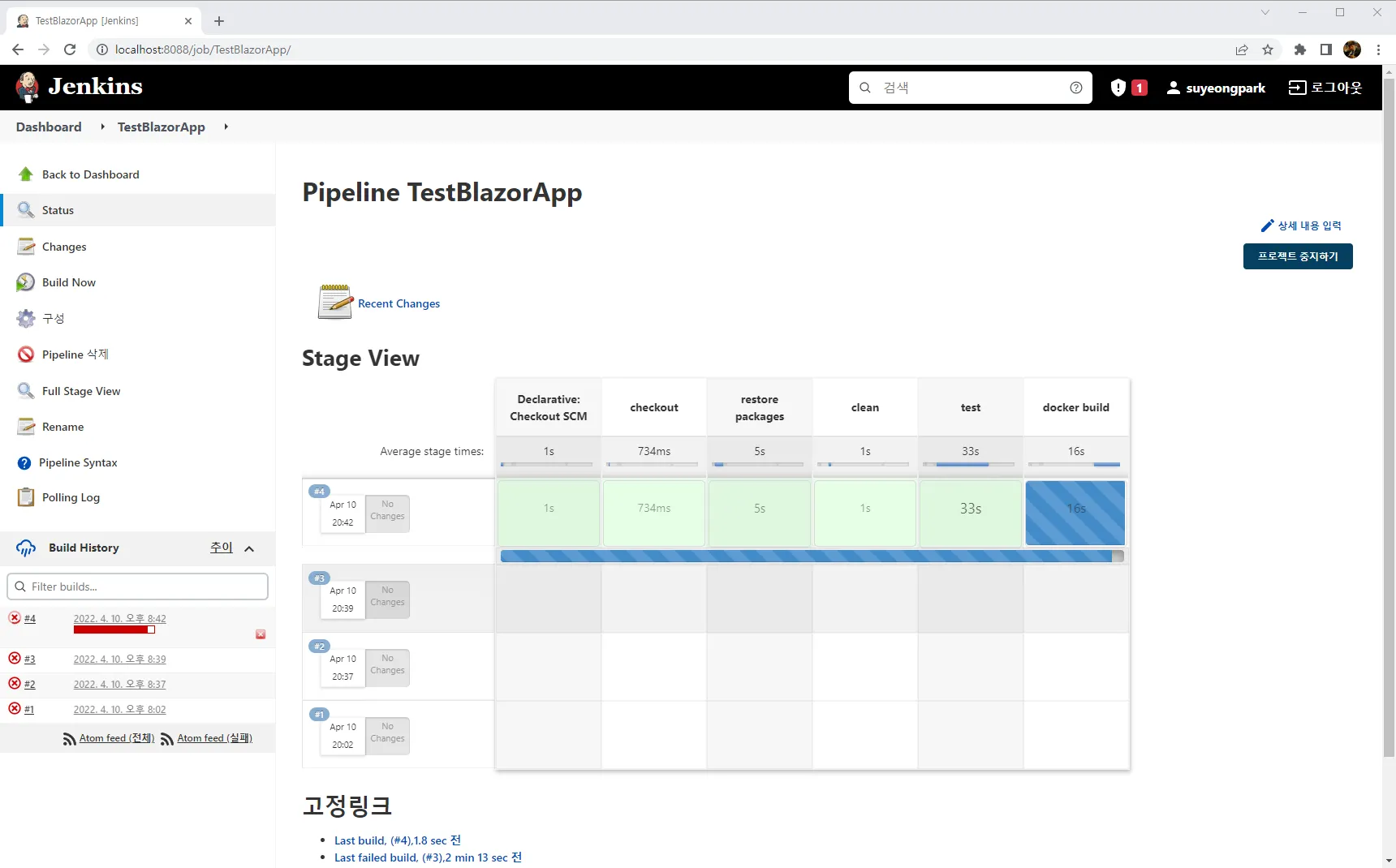Bookmark this page with the star icon
The image size is (1396, 868).
(x=1268, y=49)
